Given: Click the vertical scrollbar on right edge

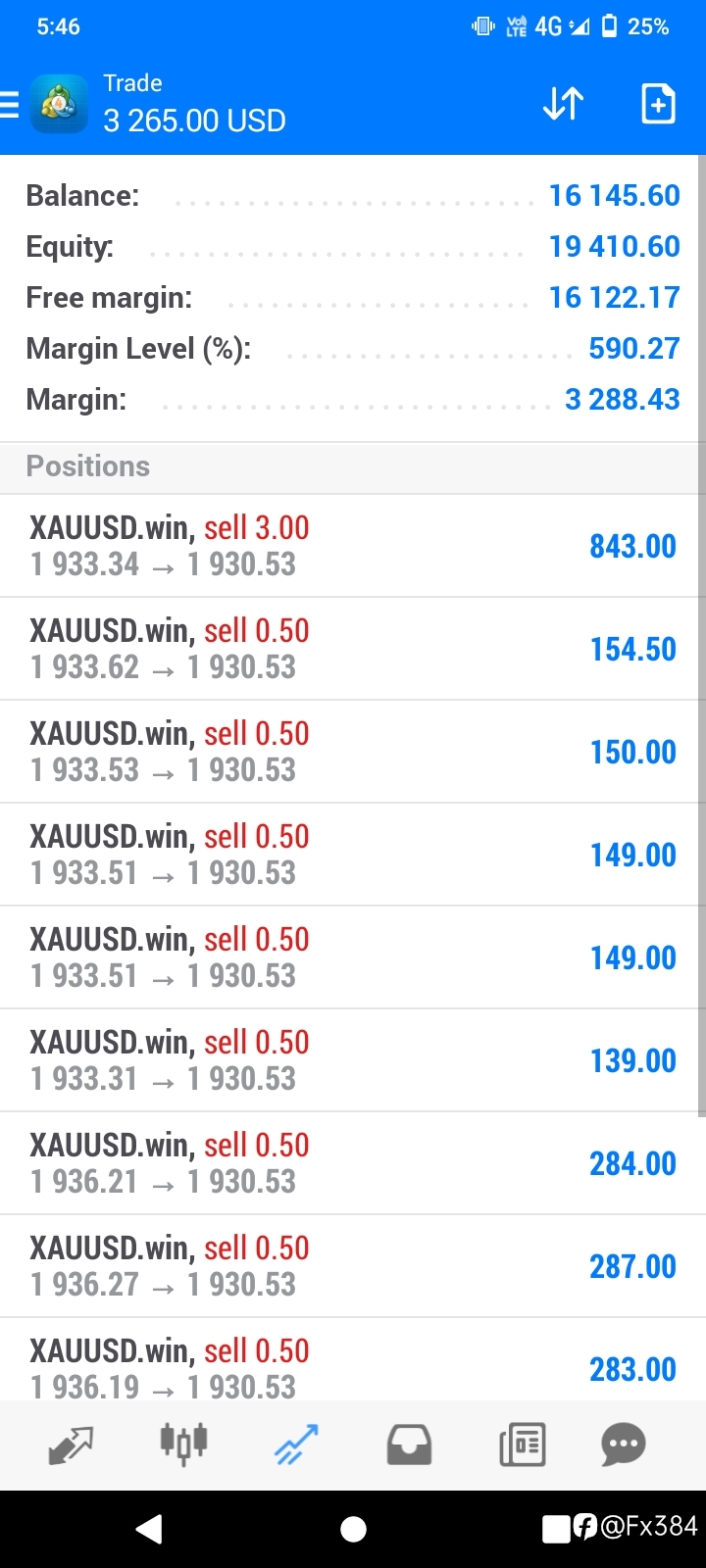Looking at the screenshot, I should coord(702,635).
